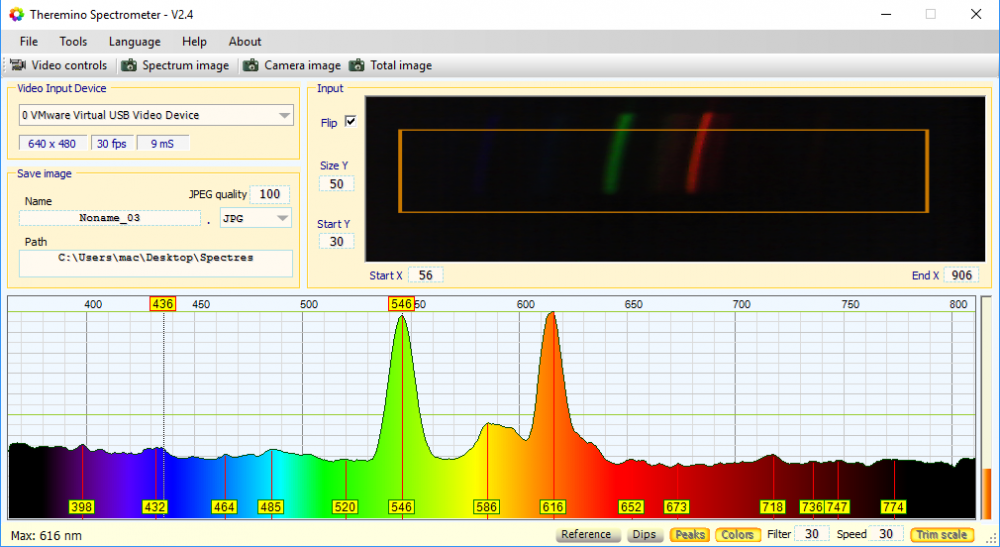This screenshot has width=1000, height=547.
Task: Click the Camera image toolbar icon
Action: pos(251,65)
